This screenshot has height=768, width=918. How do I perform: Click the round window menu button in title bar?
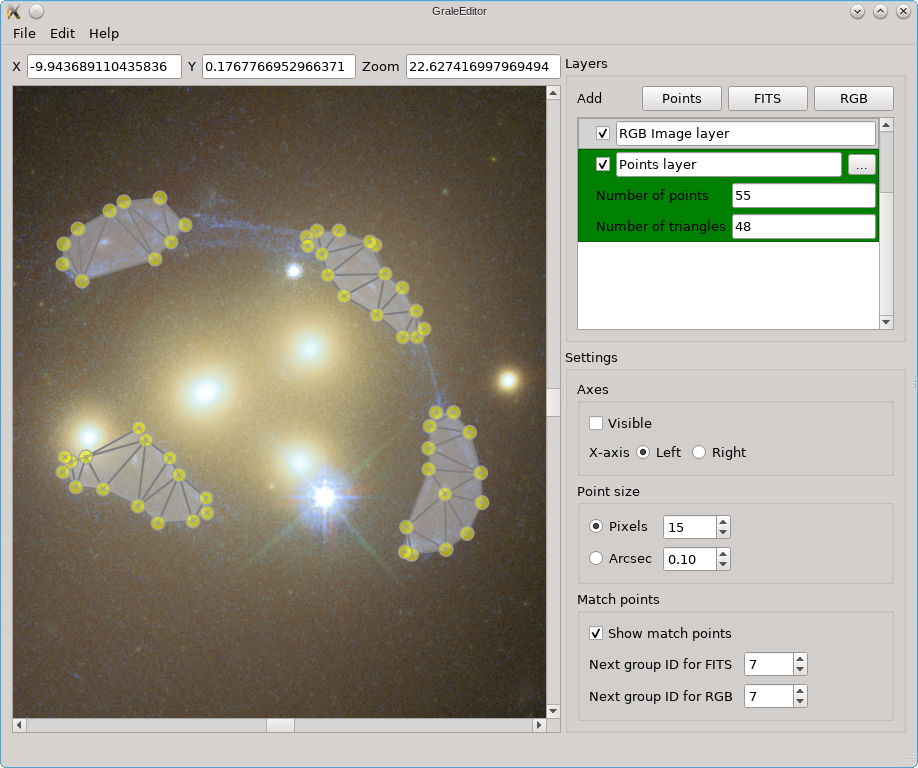36,11
